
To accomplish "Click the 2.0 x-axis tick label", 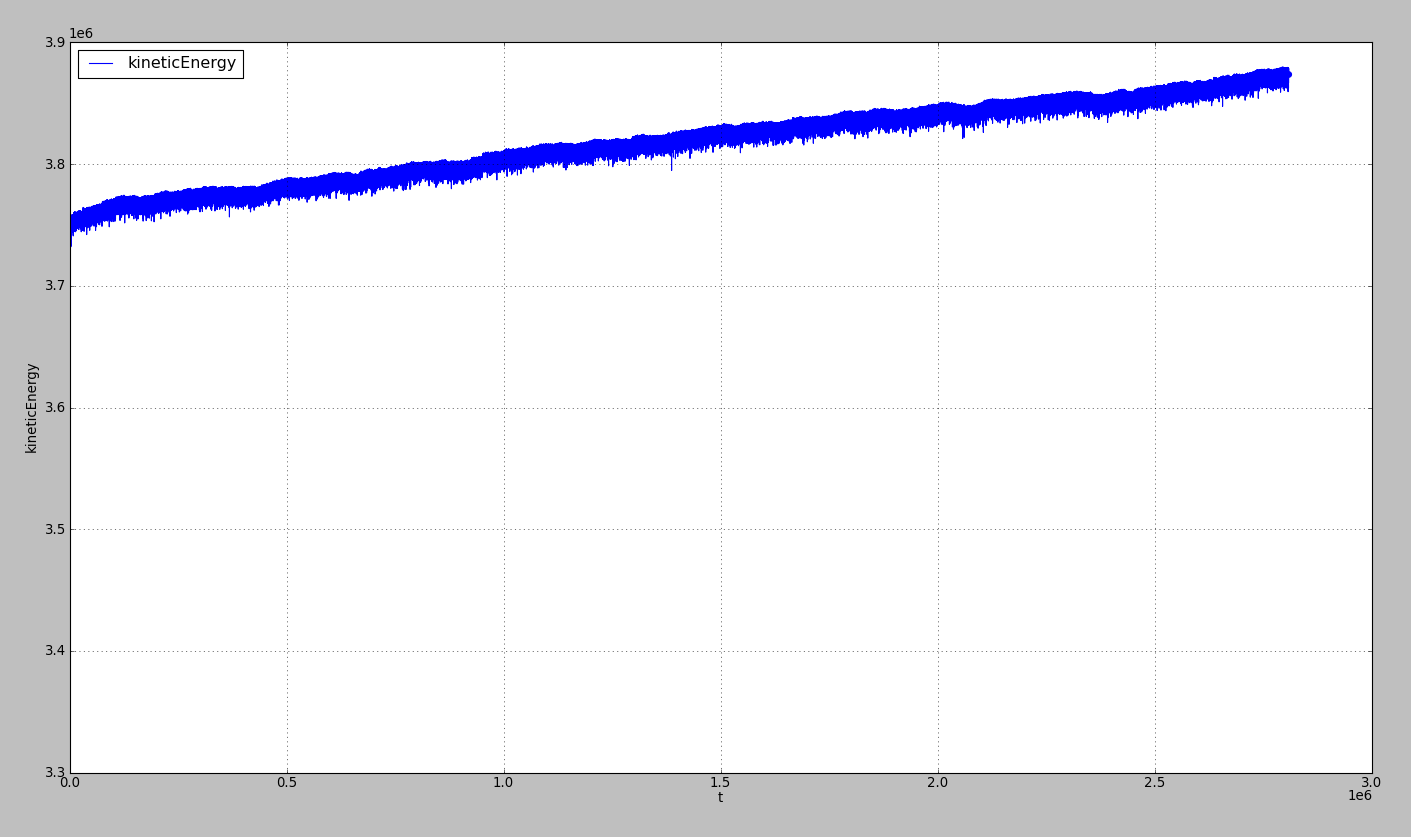I will 938,782.
